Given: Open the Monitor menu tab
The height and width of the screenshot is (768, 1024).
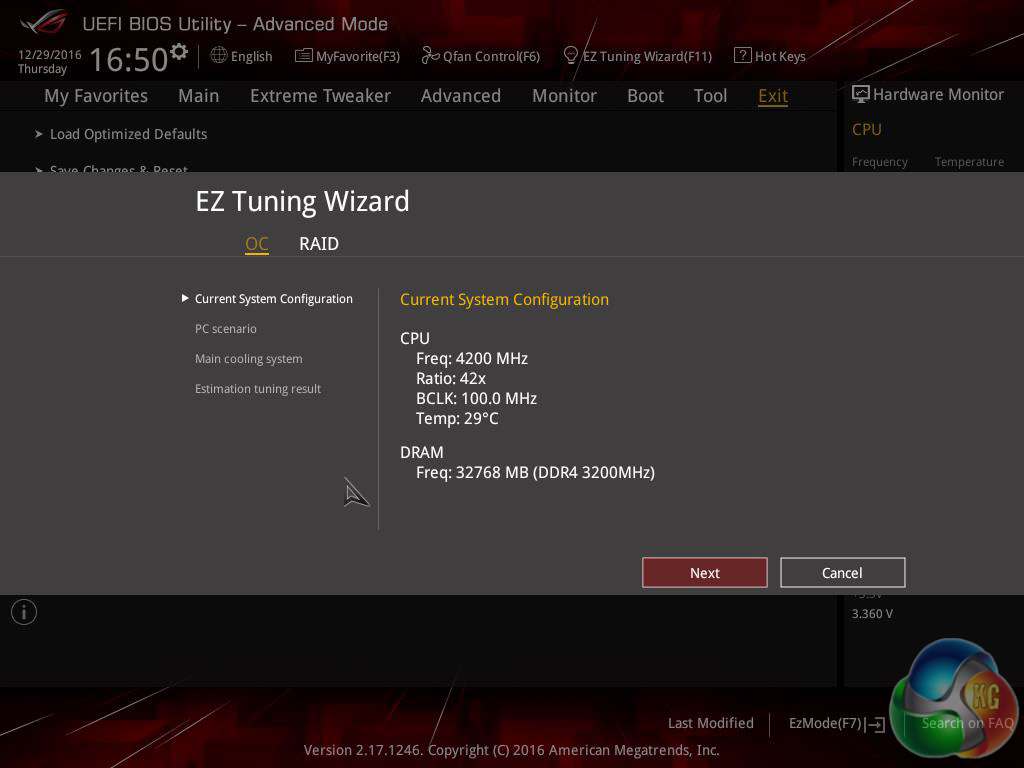Looking at the screenshot, I should pyautogui.click(x=564, y=96).
